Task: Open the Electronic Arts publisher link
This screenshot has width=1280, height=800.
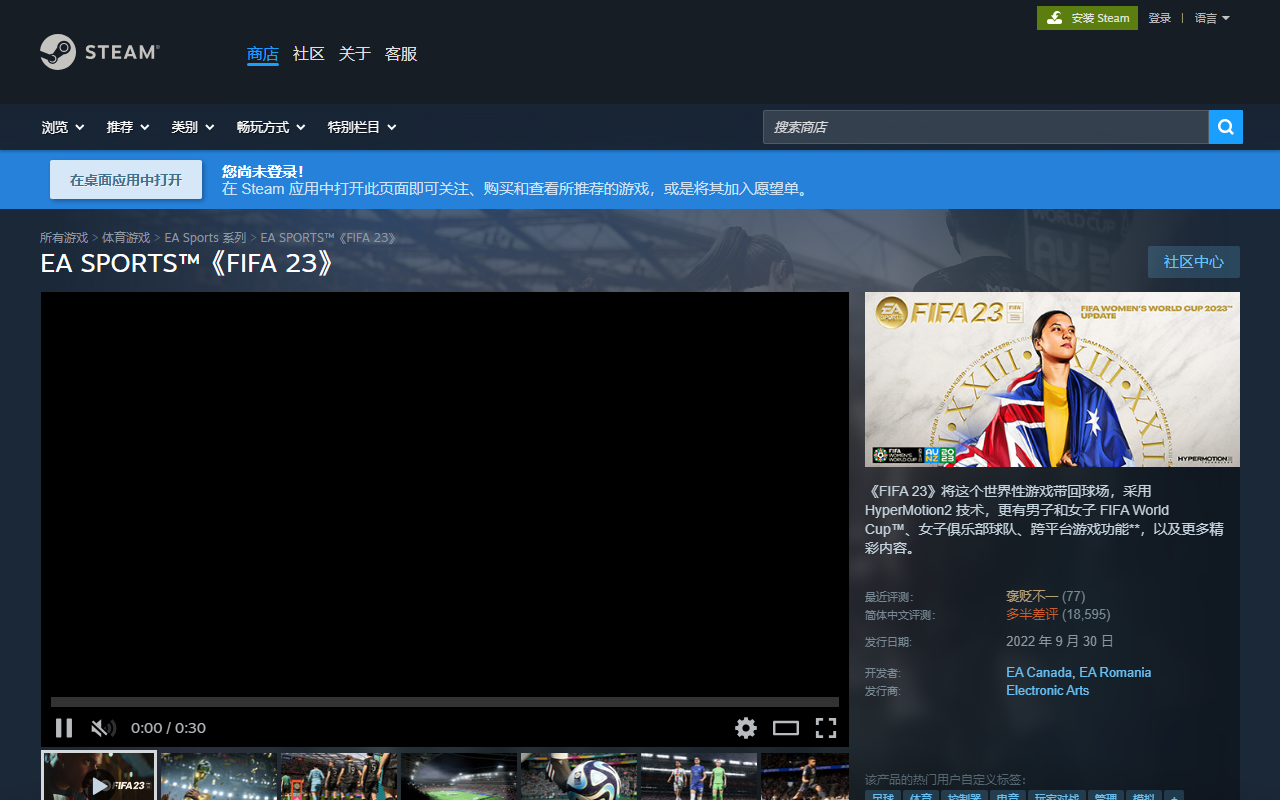Action: click(x=1047, y=690)
